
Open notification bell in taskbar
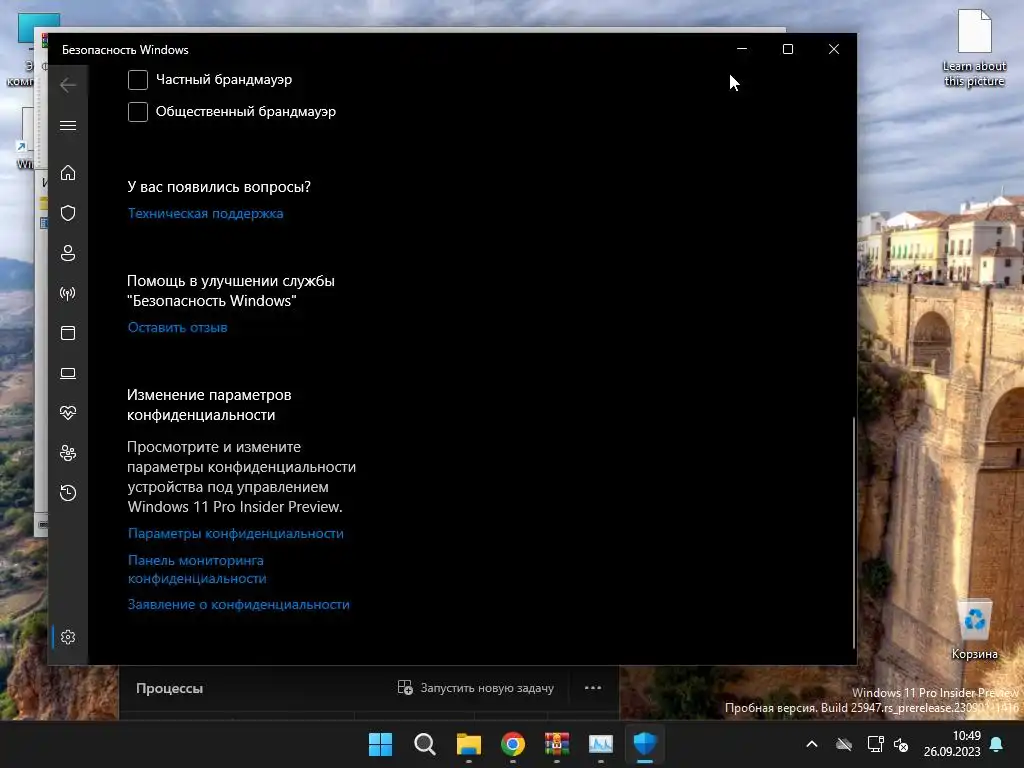(x=997, y=744)
